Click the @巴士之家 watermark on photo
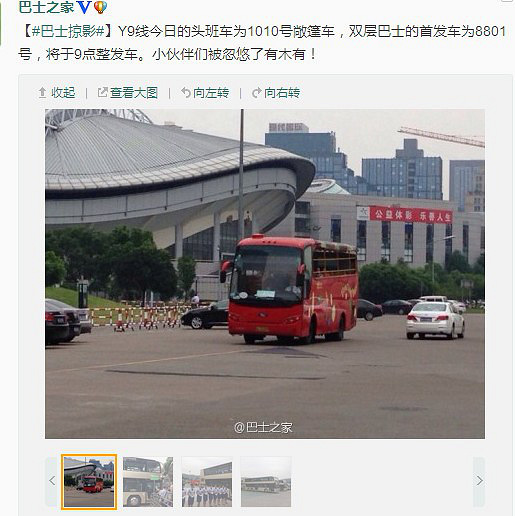 (263, 427)
